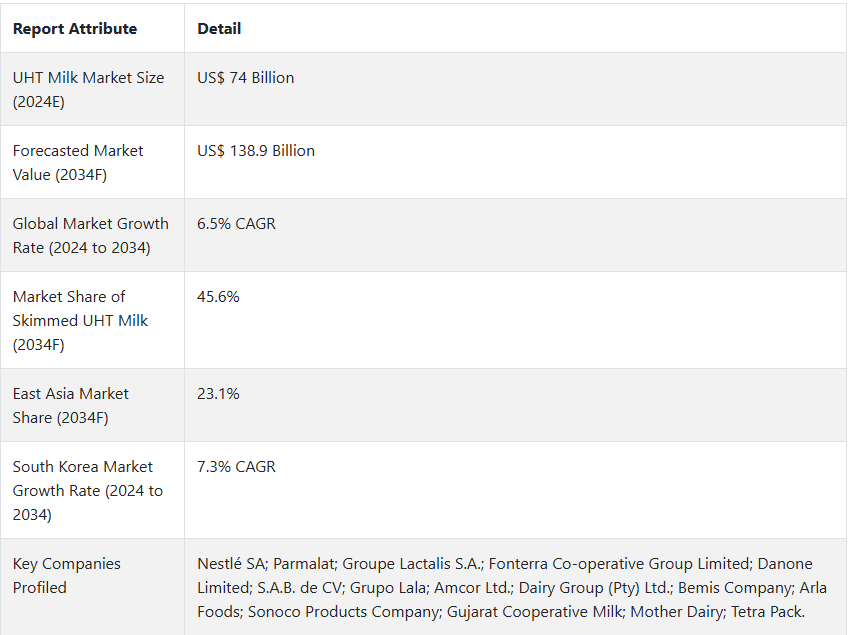
Task: Click the "Detail" column header
Action: (219, 29)
